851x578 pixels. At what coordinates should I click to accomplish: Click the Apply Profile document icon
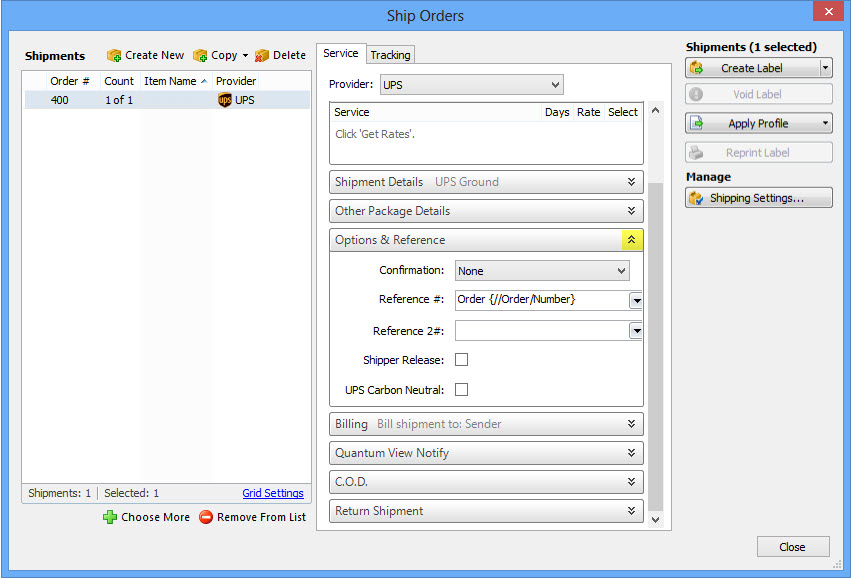pyautogui.click(x=696, y=123)
